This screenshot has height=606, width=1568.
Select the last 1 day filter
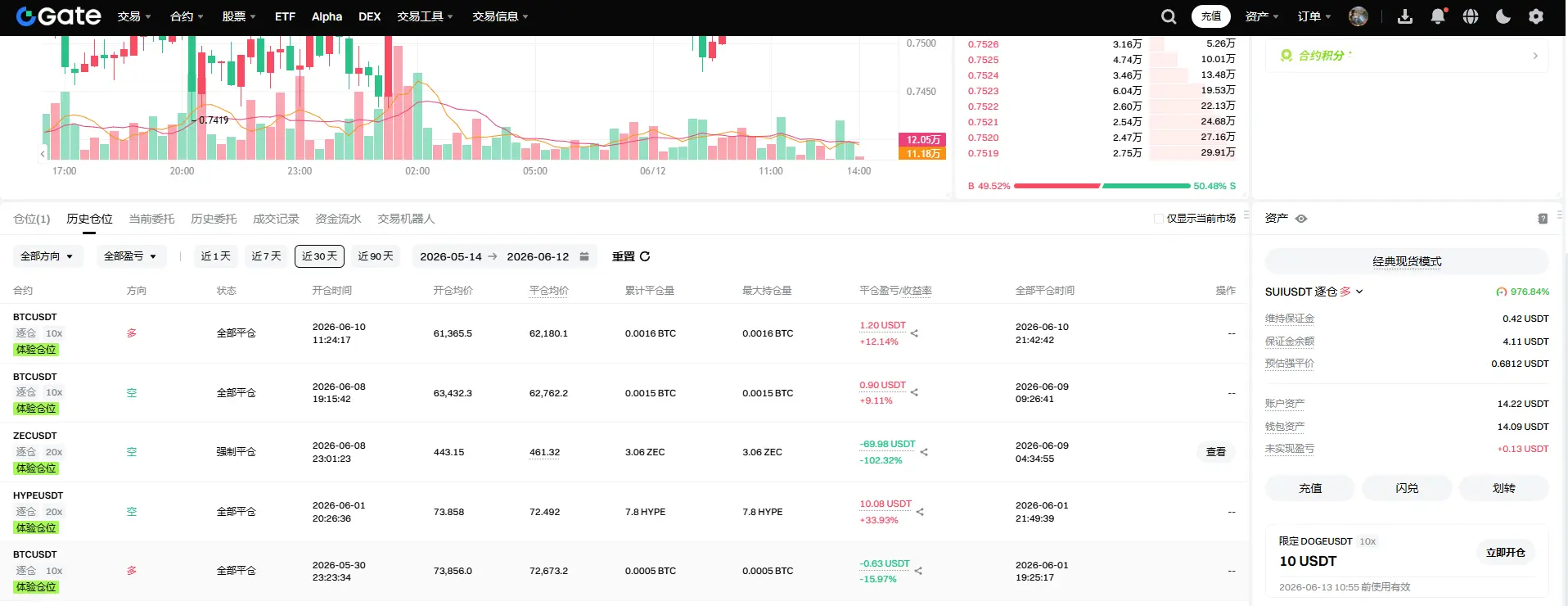pyautogui.click(x=216, y=256)
